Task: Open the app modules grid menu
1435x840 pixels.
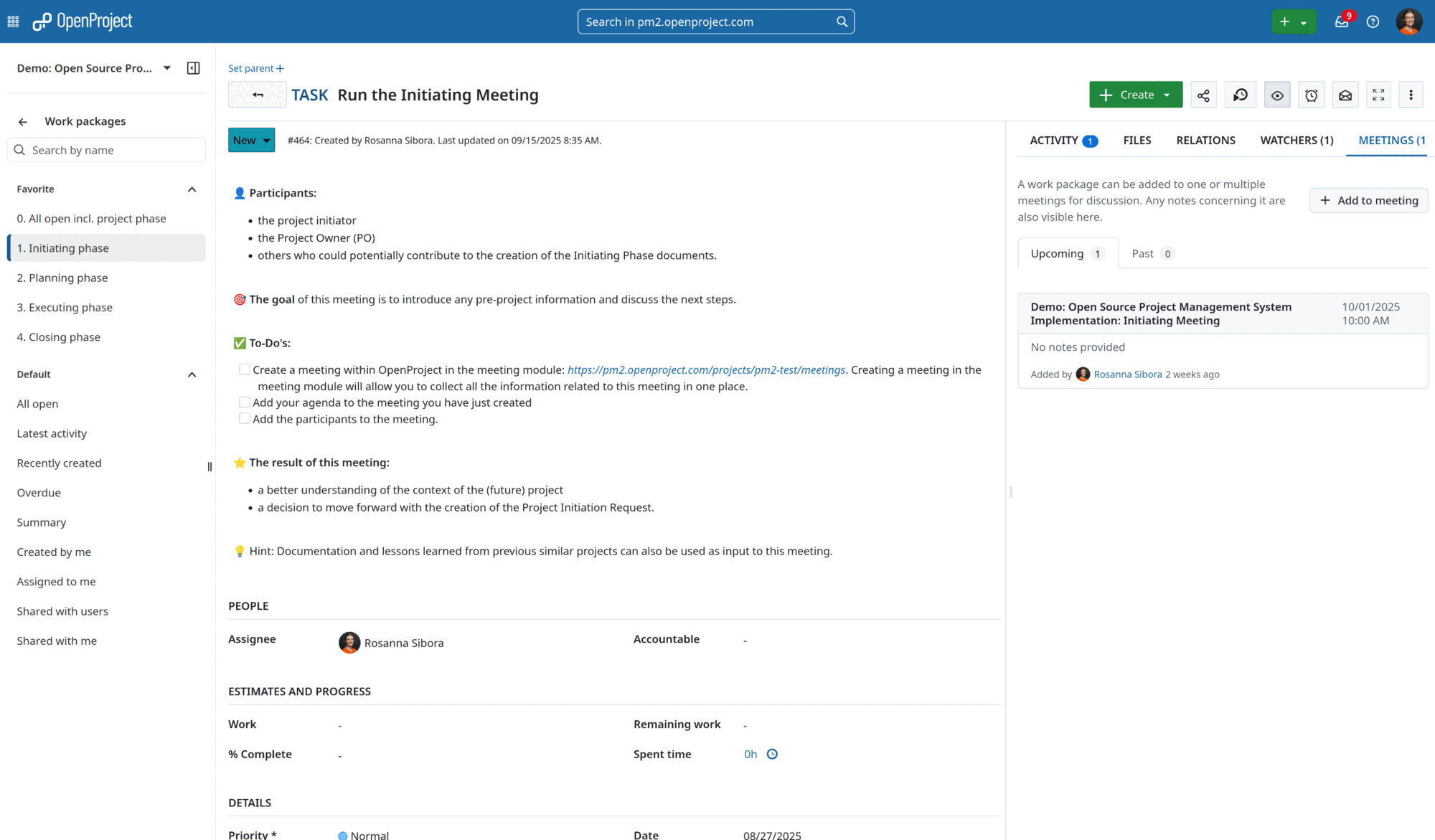Action: point(12,22)
